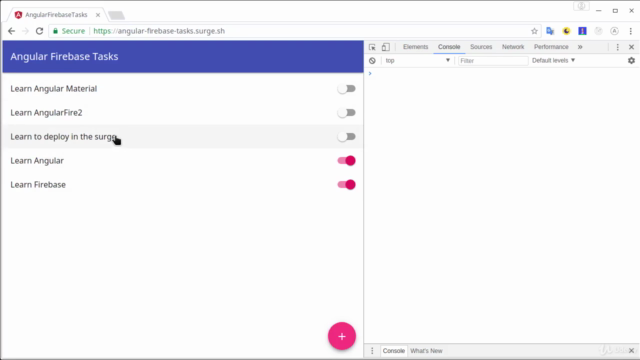Image resolution: width=640 pixels, height=360 pixels.
Task: Close the bottom DevTools drawer
Action: pyautogui.click(x=631, y=351)
